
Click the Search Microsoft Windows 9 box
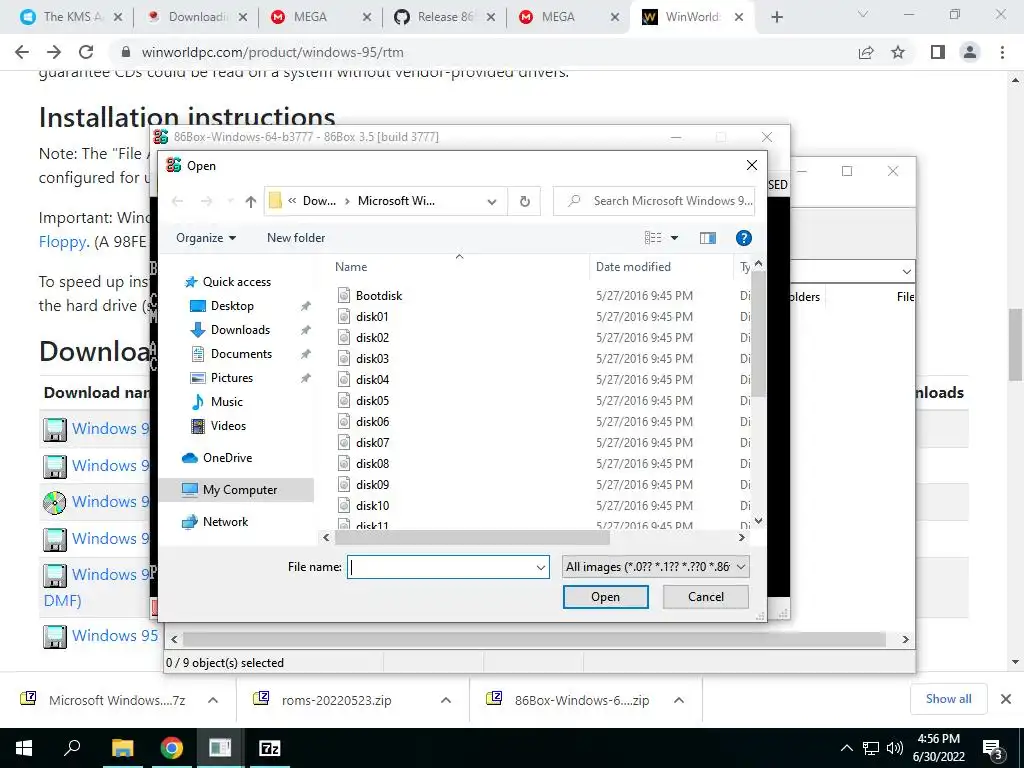(x=654, y=201)
